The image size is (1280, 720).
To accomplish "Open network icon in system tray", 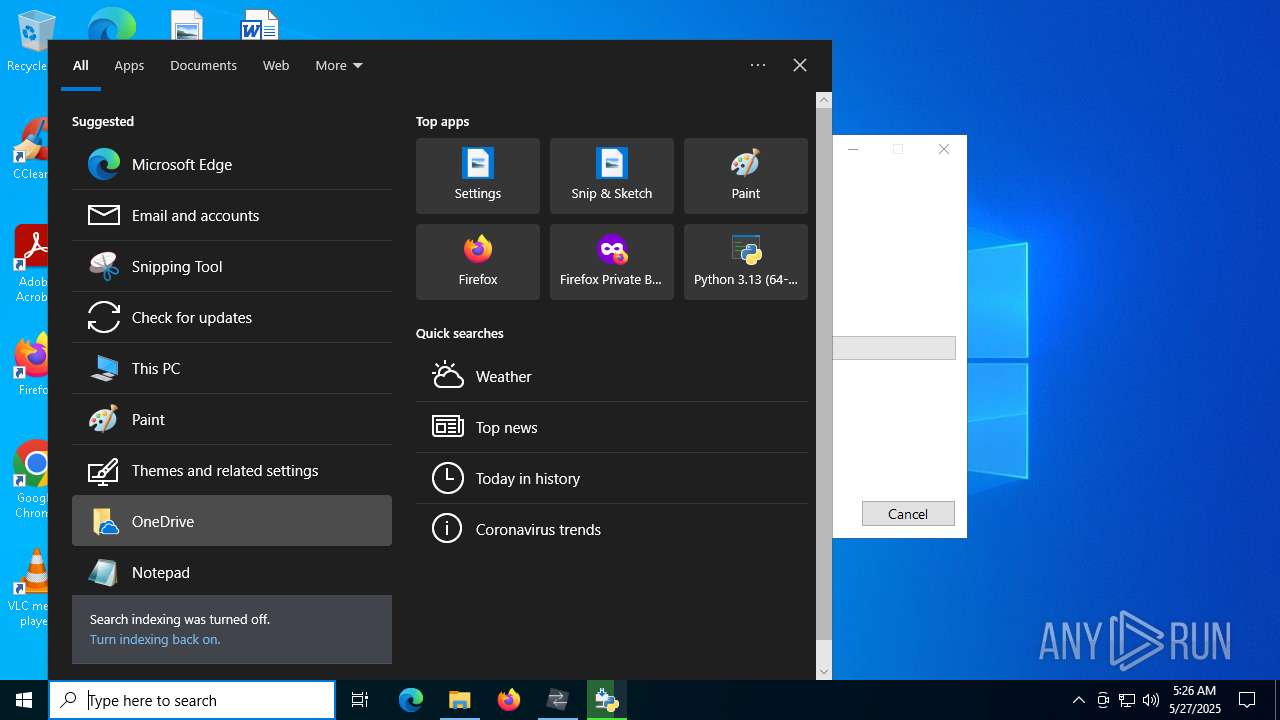I will [1127, 700].
